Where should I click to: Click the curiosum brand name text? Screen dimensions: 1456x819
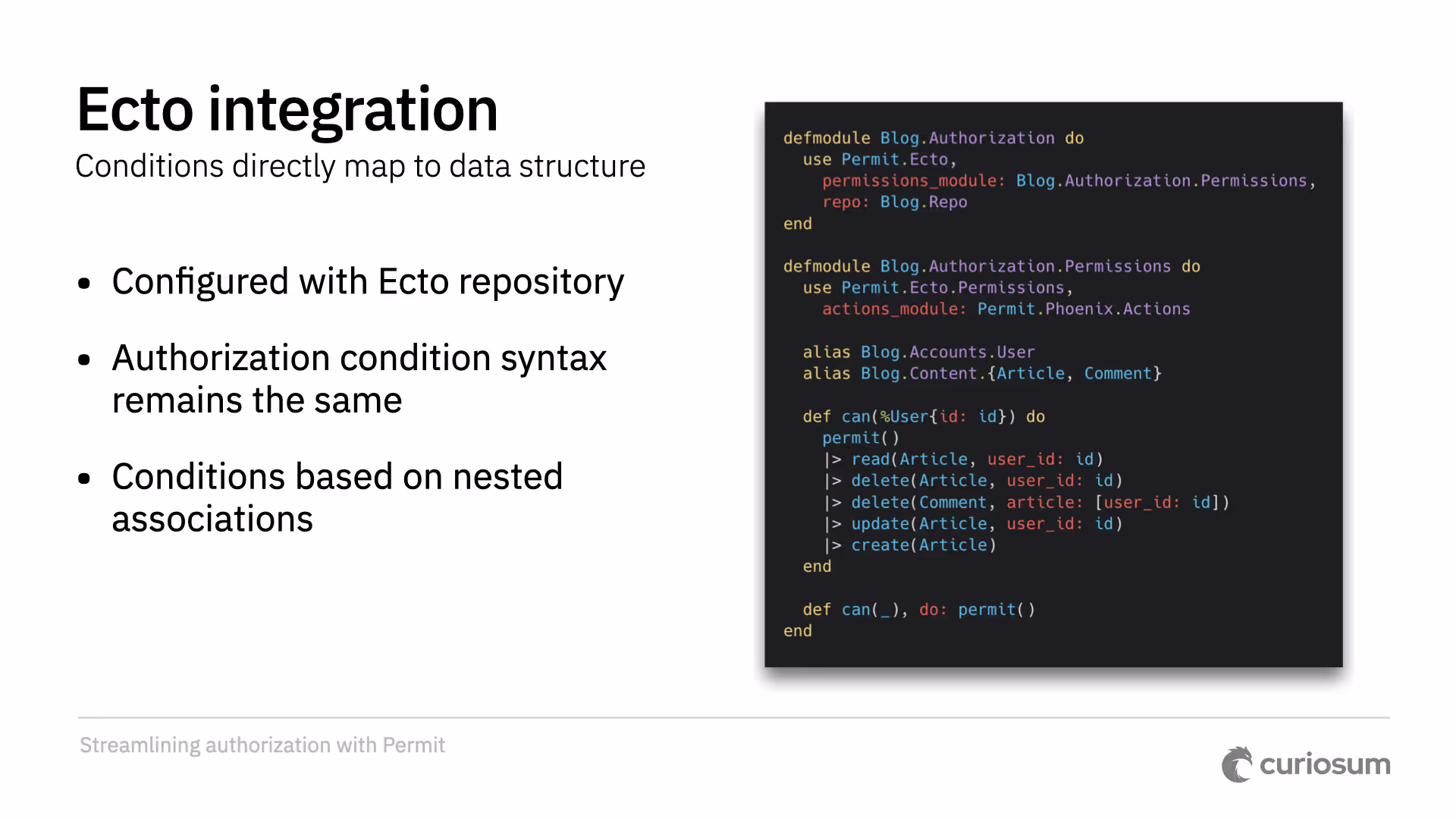point(1324,764)
